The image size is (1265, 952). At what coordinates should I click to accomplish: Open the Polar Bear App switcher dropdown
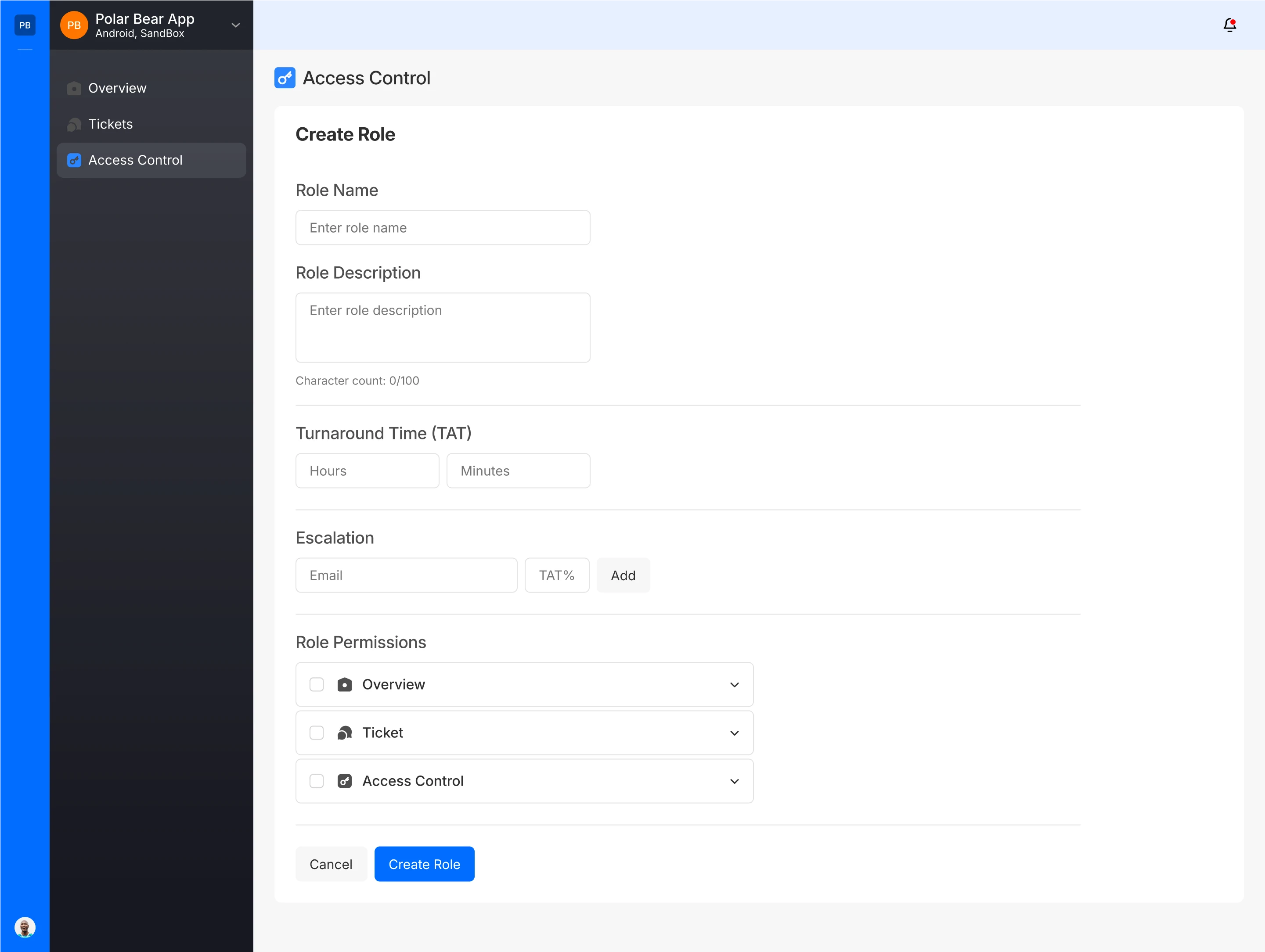tap(235, 25)
